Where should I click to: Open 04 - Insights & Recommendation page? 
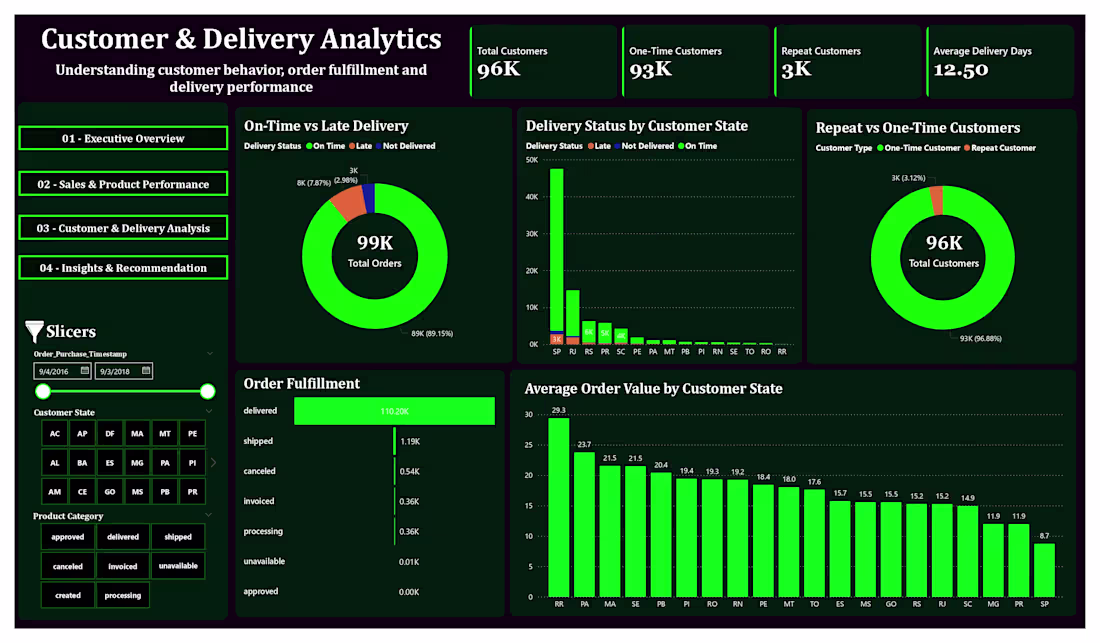tap(123, 268)
